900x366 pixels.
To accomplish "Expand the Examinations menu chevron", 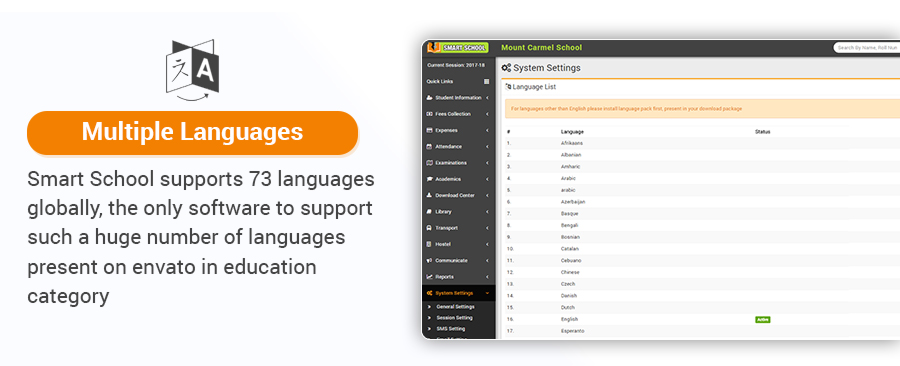I will 487,163.
